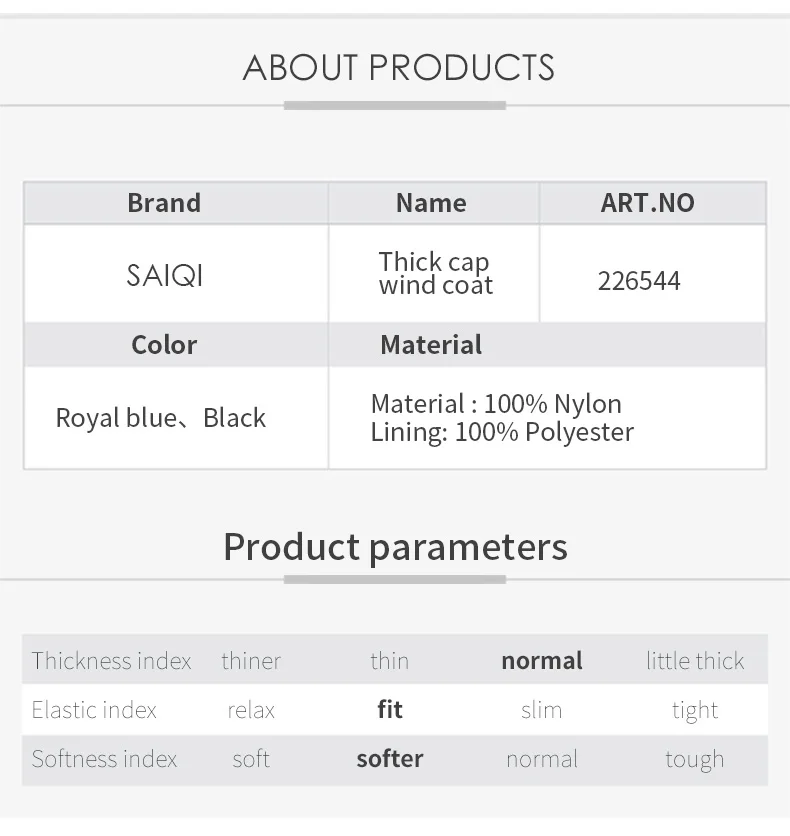The width and height of the screenshot is (790, 836).
Task: Select the Thickness index label
Action: (111, 661)
